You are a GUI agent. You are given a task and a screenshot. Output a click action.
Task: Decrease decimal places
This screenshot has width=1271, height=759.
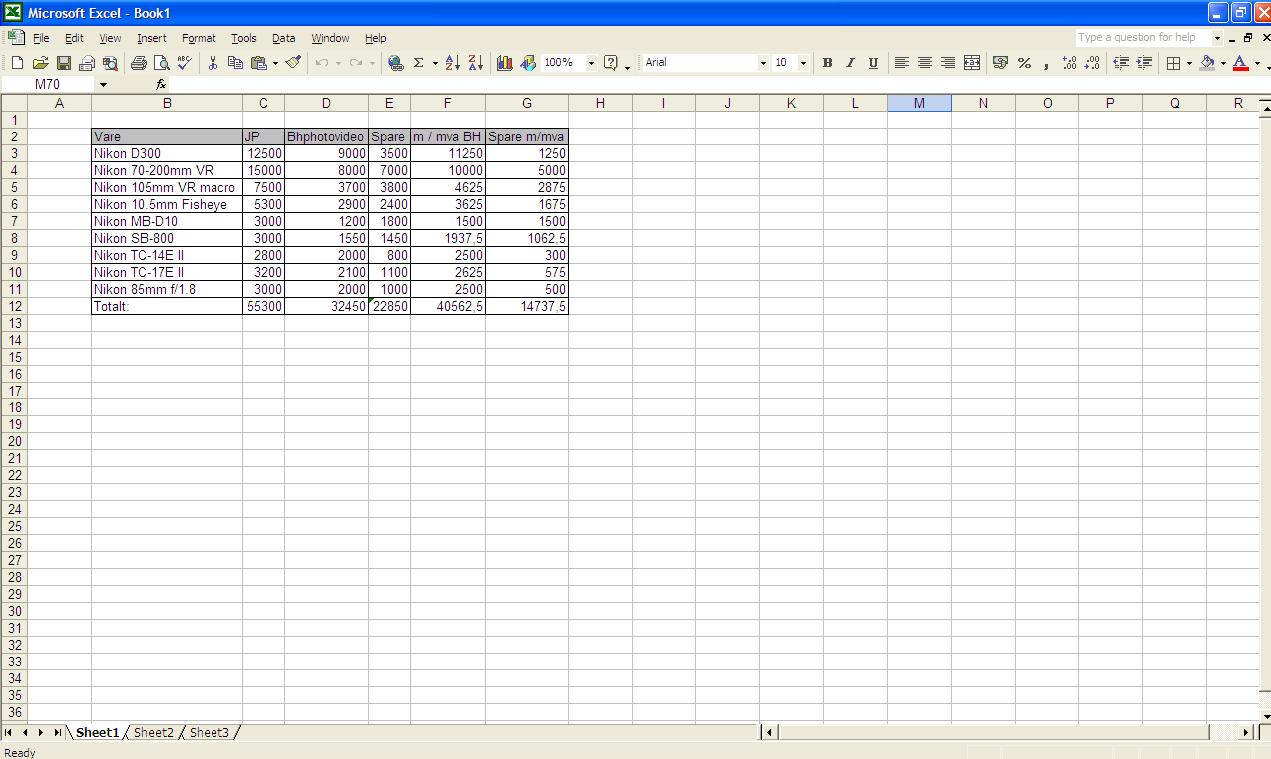point(1093,63)
